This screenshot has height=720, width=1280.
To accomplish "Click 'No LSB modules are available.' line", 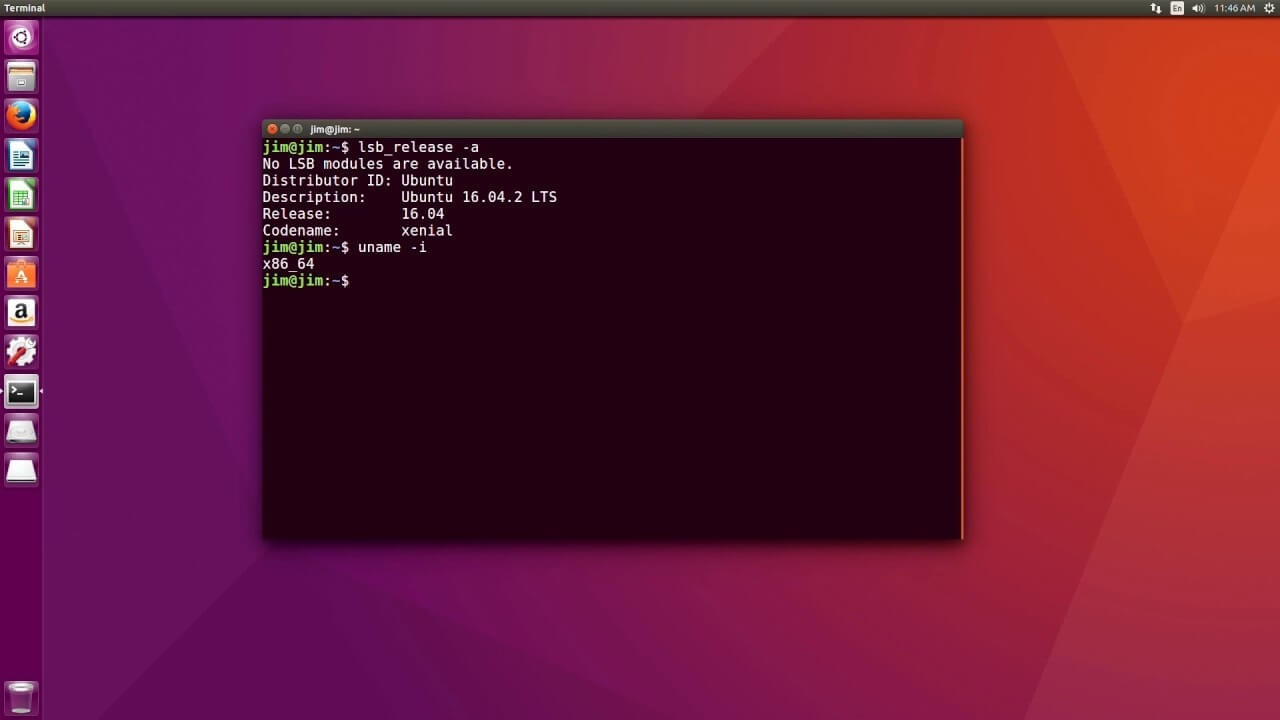I will click(388, 164).
